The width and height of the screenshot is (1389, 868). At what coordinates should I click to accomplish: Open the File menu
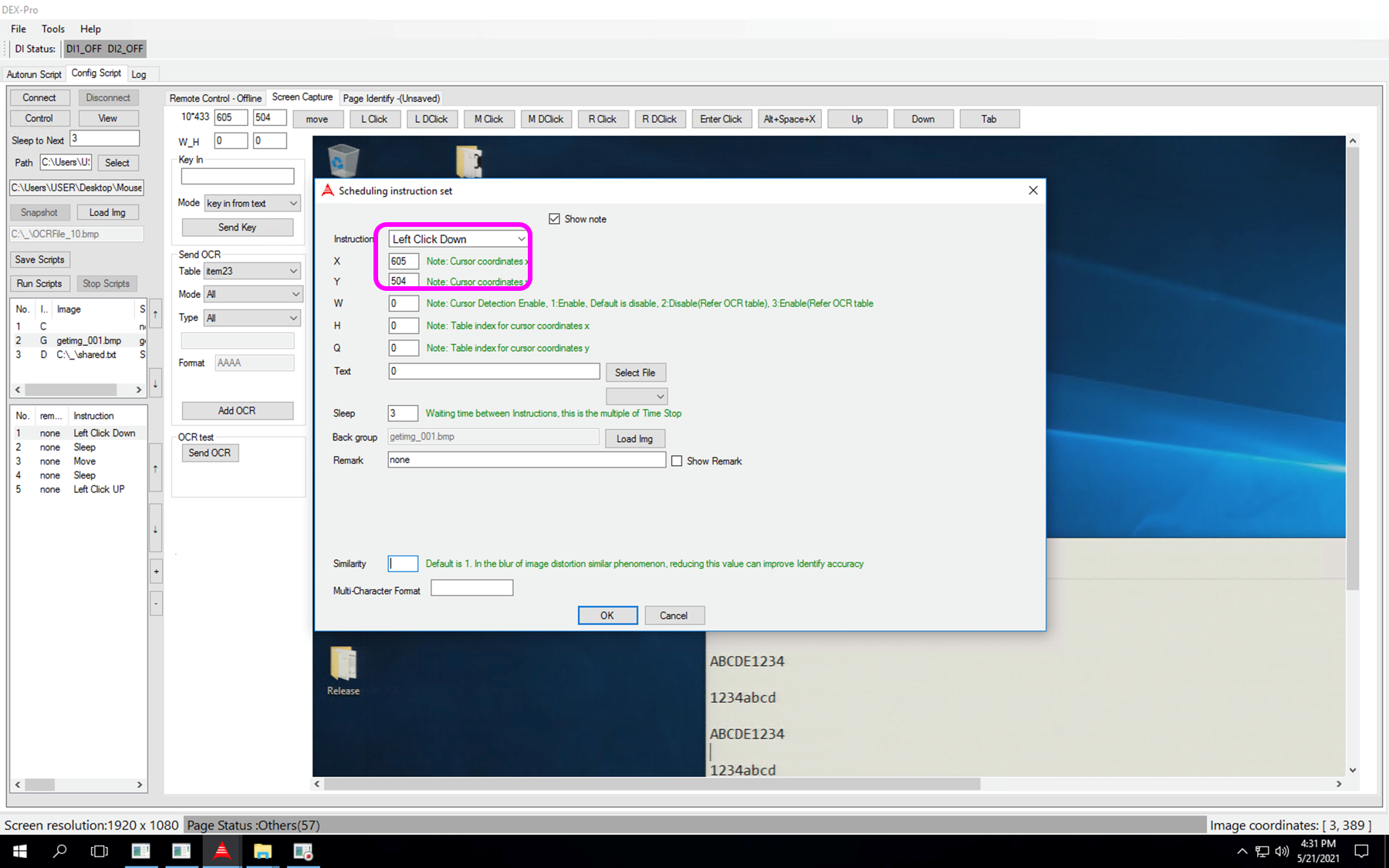pyautogui.click(x=19, y=29)
